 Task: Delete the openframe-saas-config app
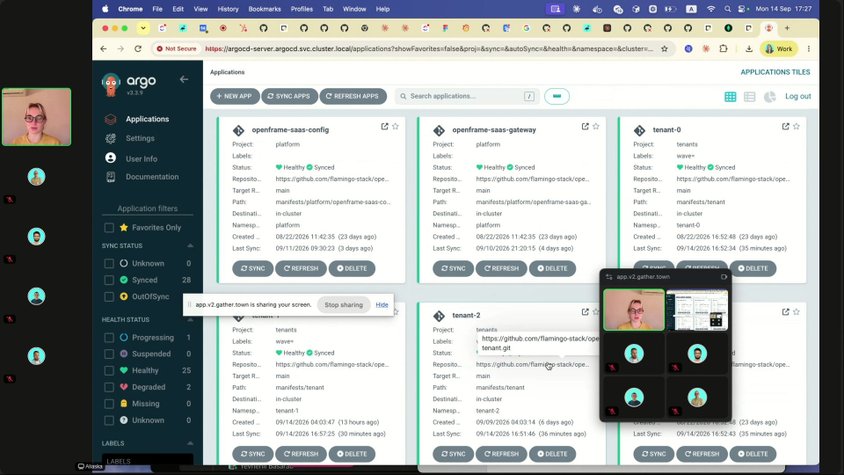(x=352, y=268)
